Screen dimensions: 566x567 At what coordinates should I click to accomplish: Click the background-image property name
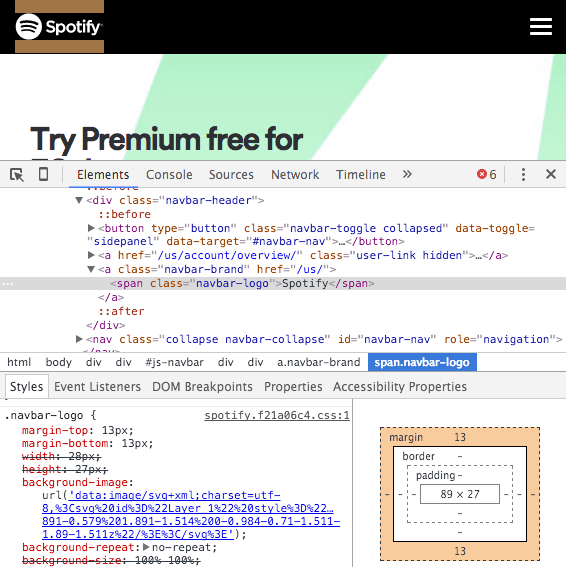tap(75, 482)
